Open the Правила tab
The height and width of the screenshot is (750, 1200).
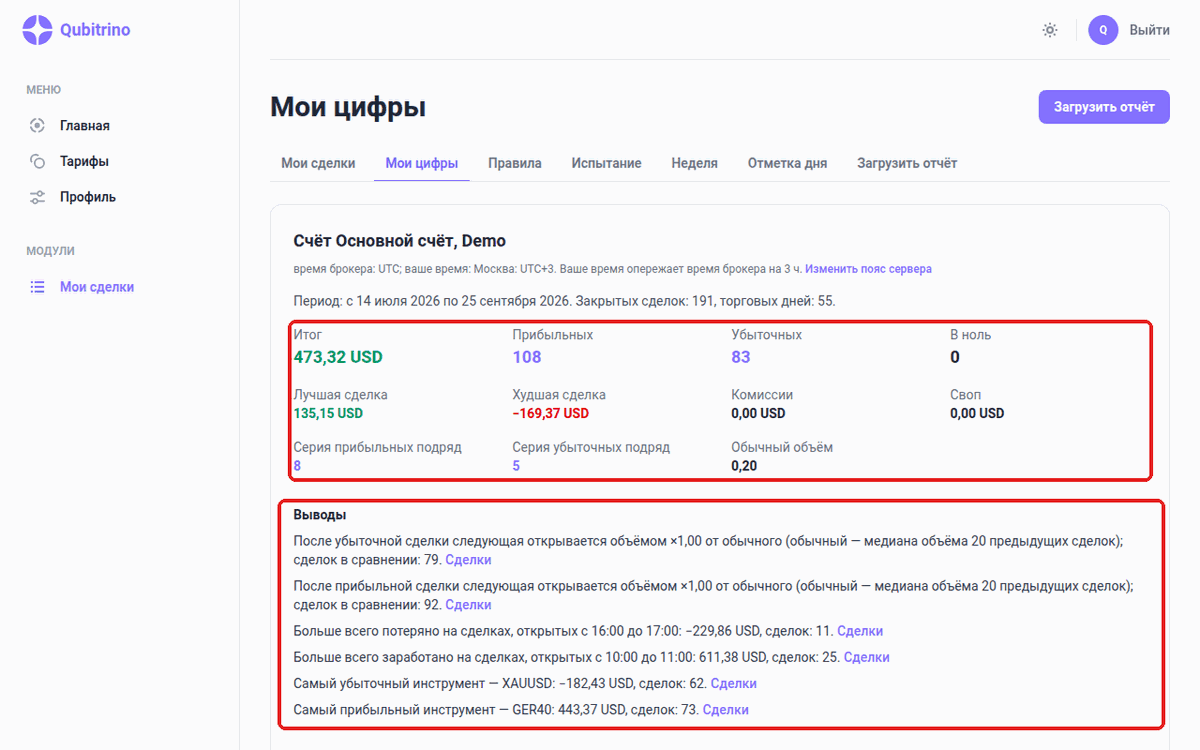[515, 163]
